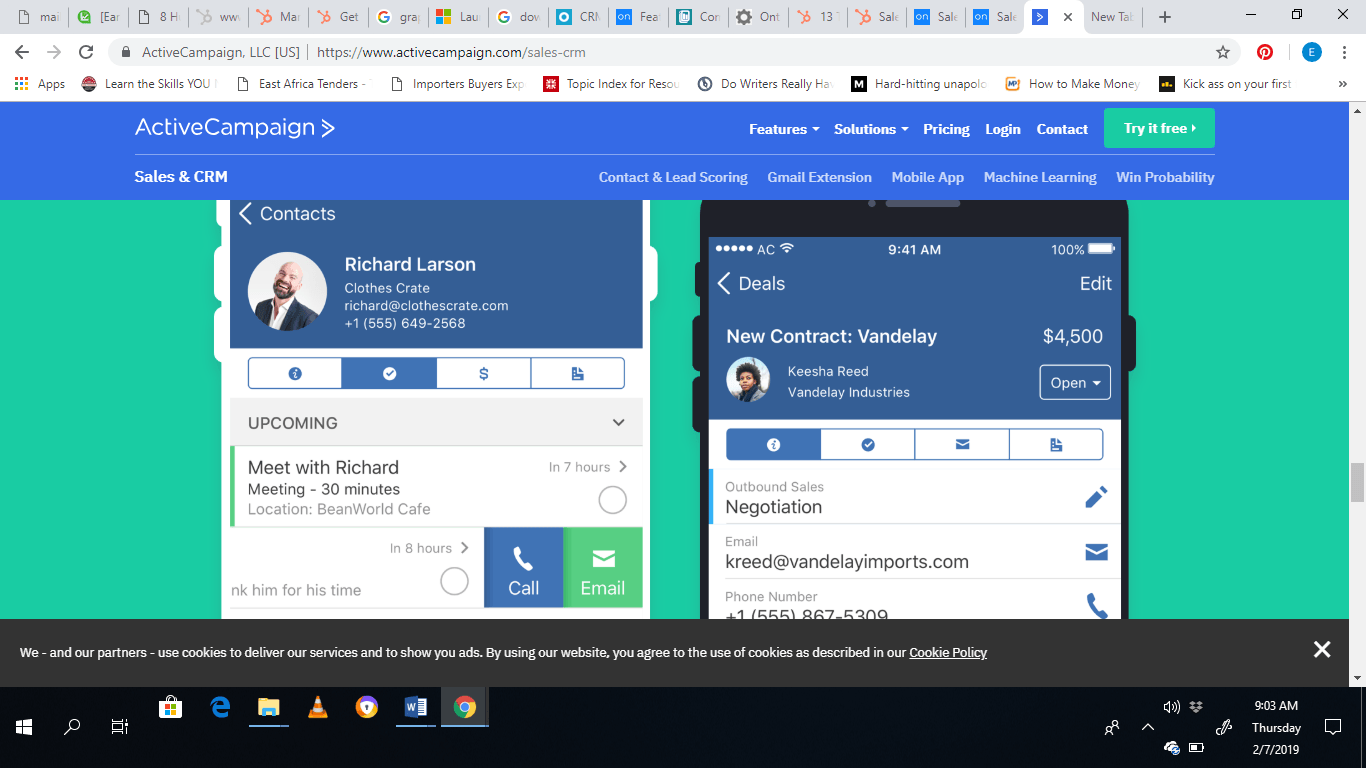Open the deal status Open dropdown
This screenshot has height=768, width=1366.
[1075, 382]
